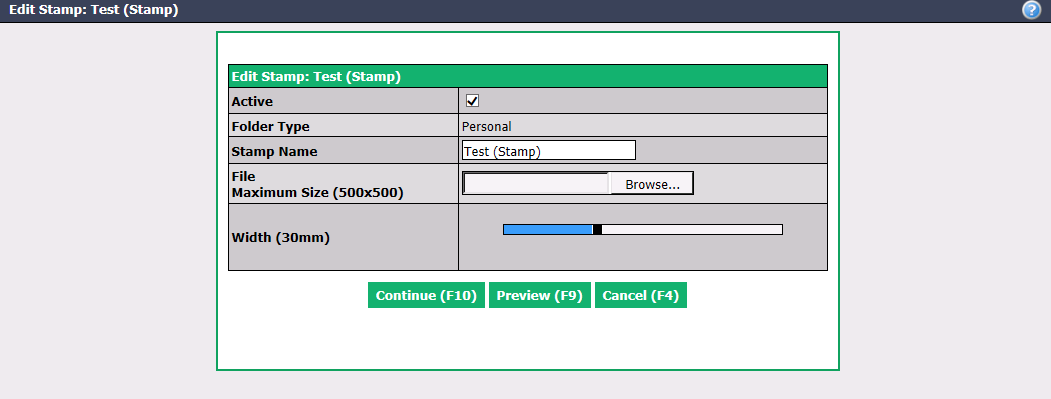This screenshot has width=1051, height=399.
Task: Click the Browse... button to choose a file
Action: coord(652,184)
